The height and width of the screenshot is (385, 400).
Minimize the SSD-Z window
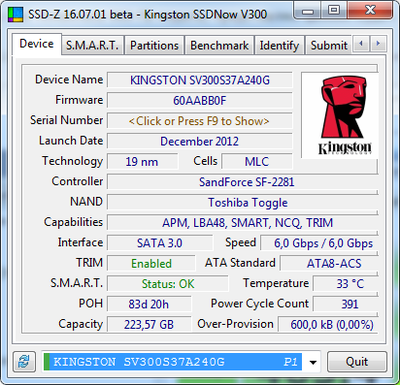(308, 11)
